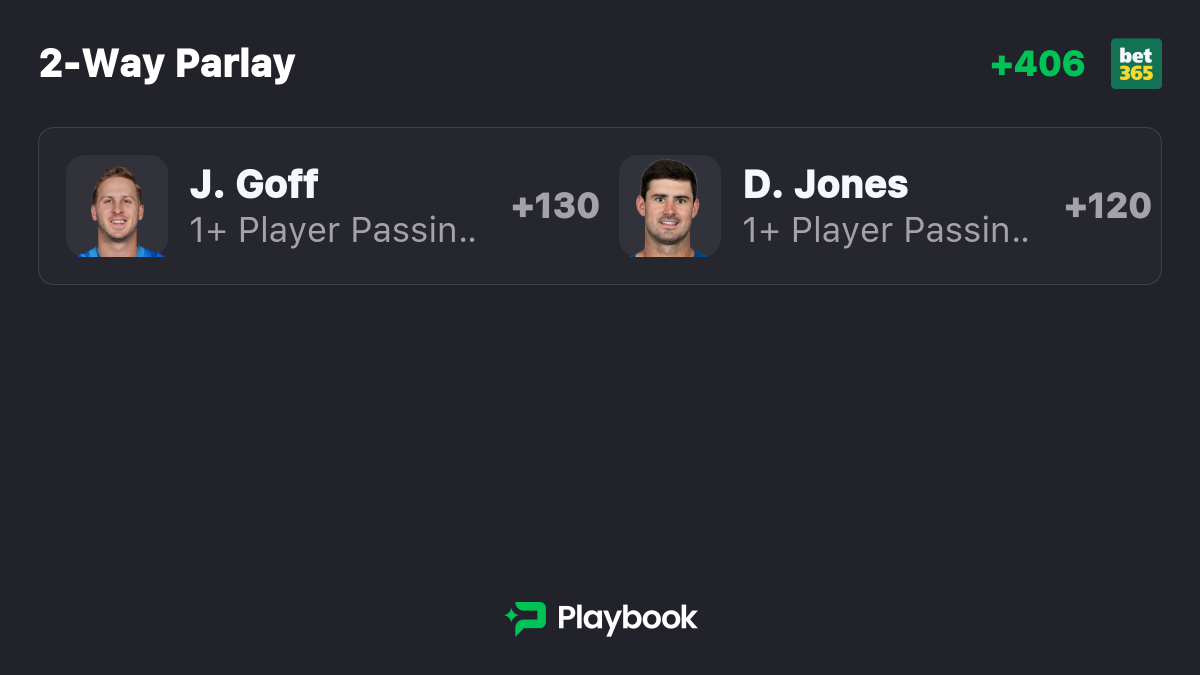Viewport: 1200px width, 675px height.
Task: Click the green +406 parlay odds
Action: (x=1037, y=64)
